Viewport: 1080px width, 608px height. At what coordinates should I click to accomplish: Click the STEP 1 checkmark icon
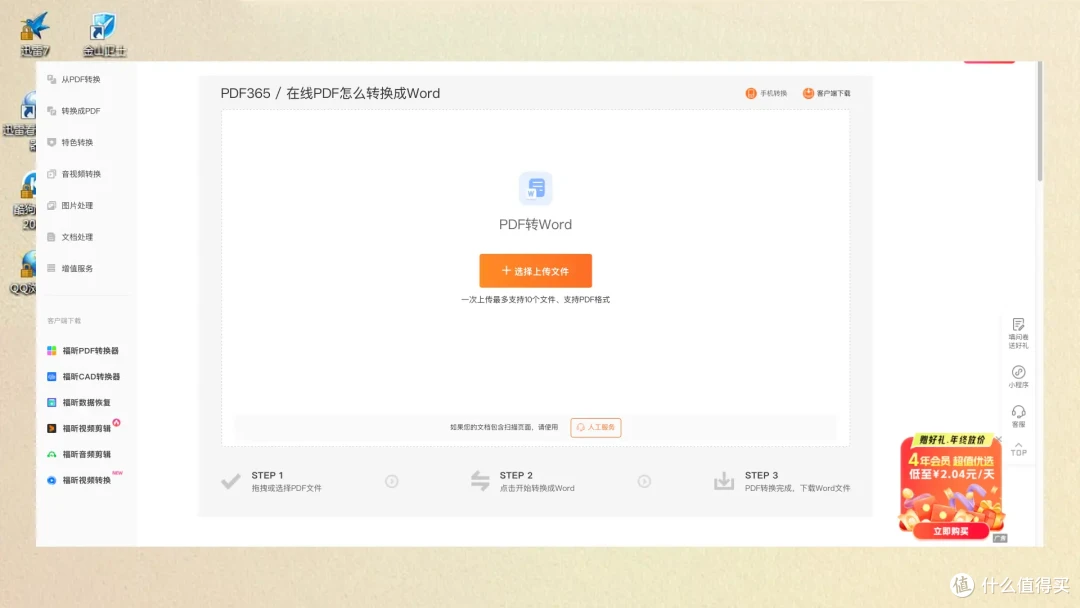(x=231, y=481)
